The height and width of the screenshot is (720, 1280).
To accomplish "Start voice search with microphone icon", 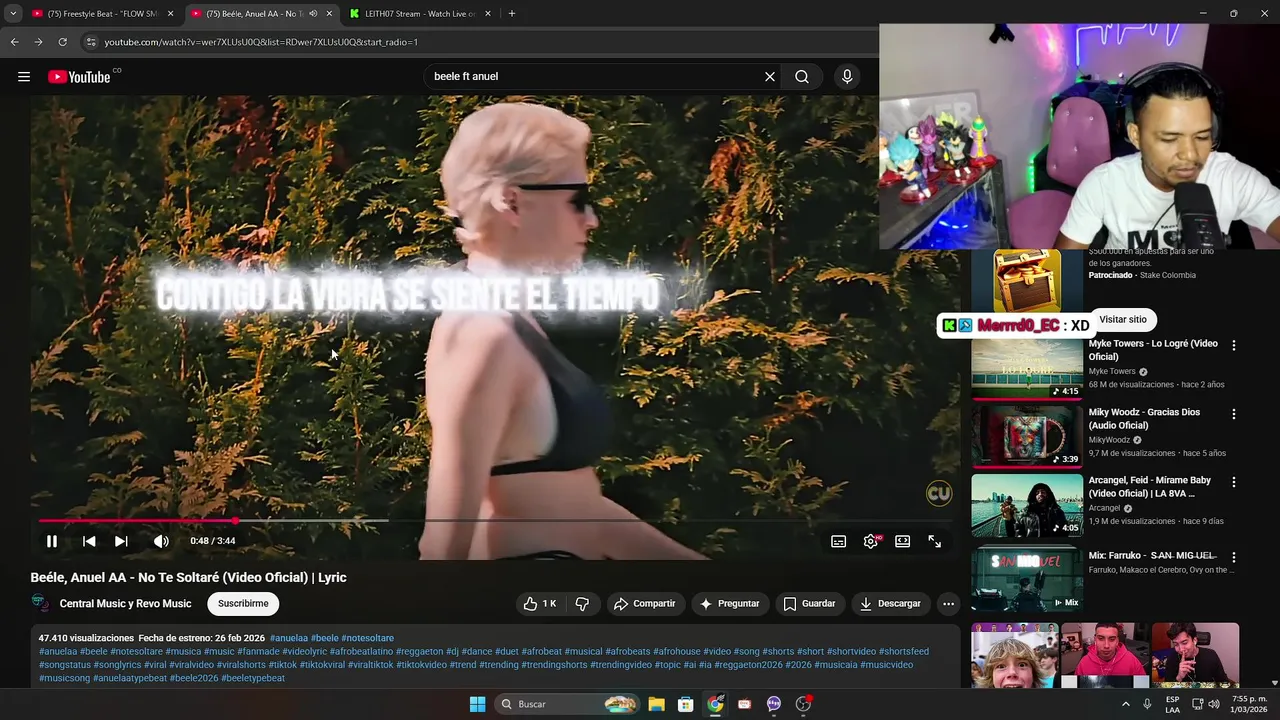I will (847, 77).
